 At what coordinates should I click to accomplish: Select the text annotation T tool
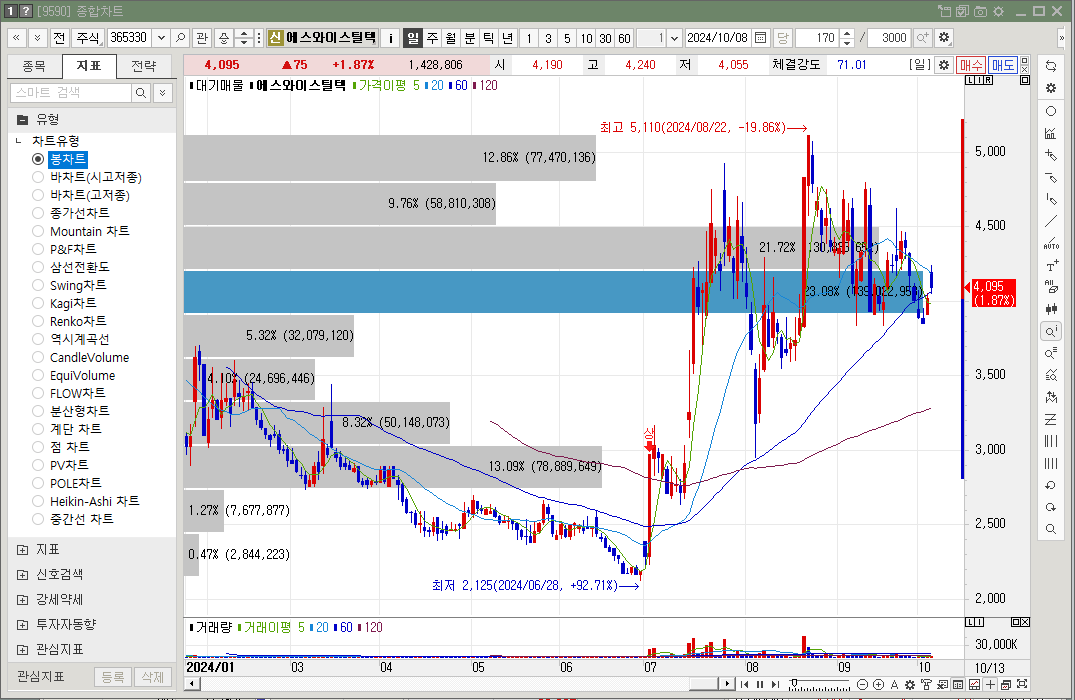pyautogui.click(x=1050, y=266)
